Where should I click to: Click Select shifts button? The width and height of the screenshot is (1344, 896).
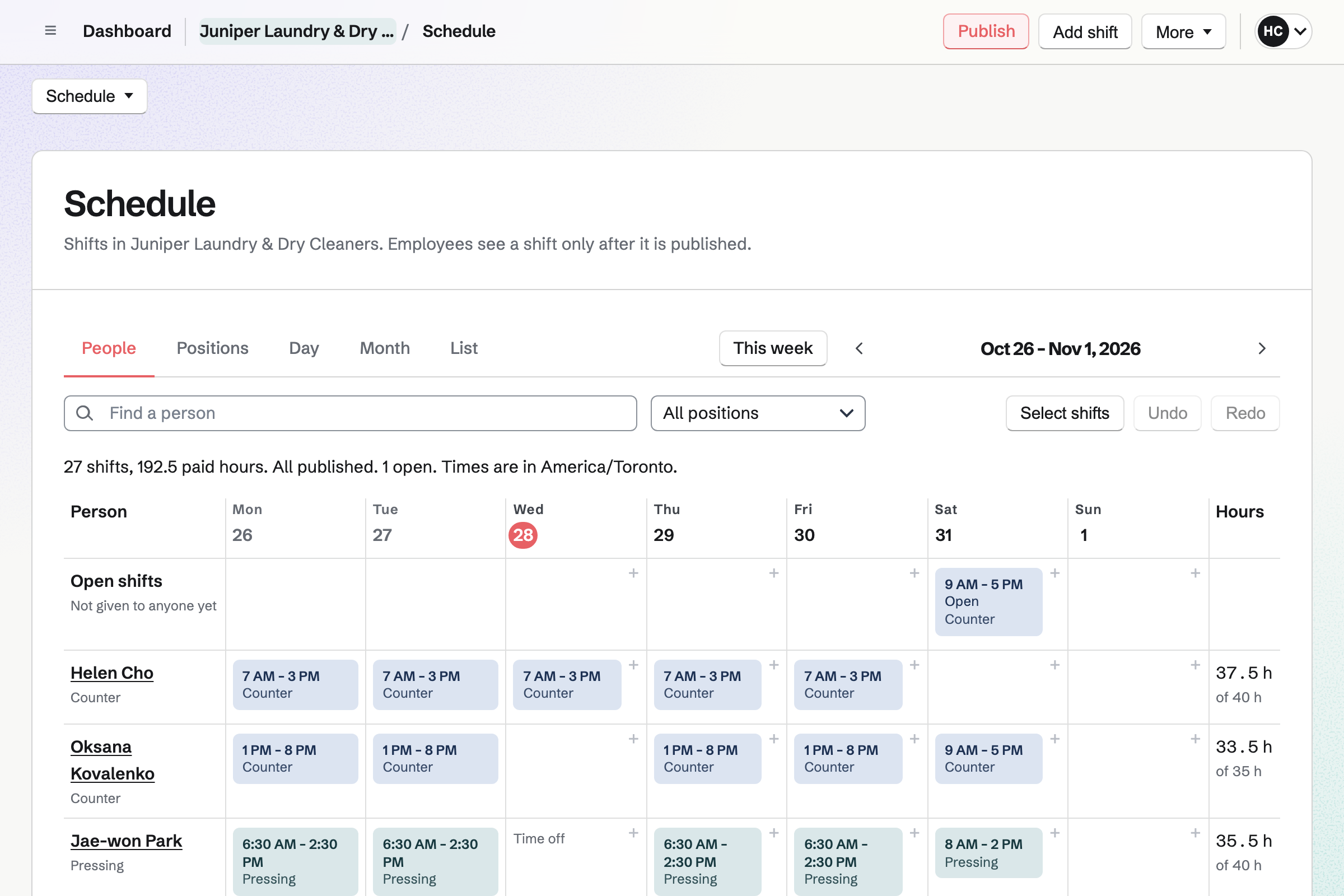tap(1065, 413)
